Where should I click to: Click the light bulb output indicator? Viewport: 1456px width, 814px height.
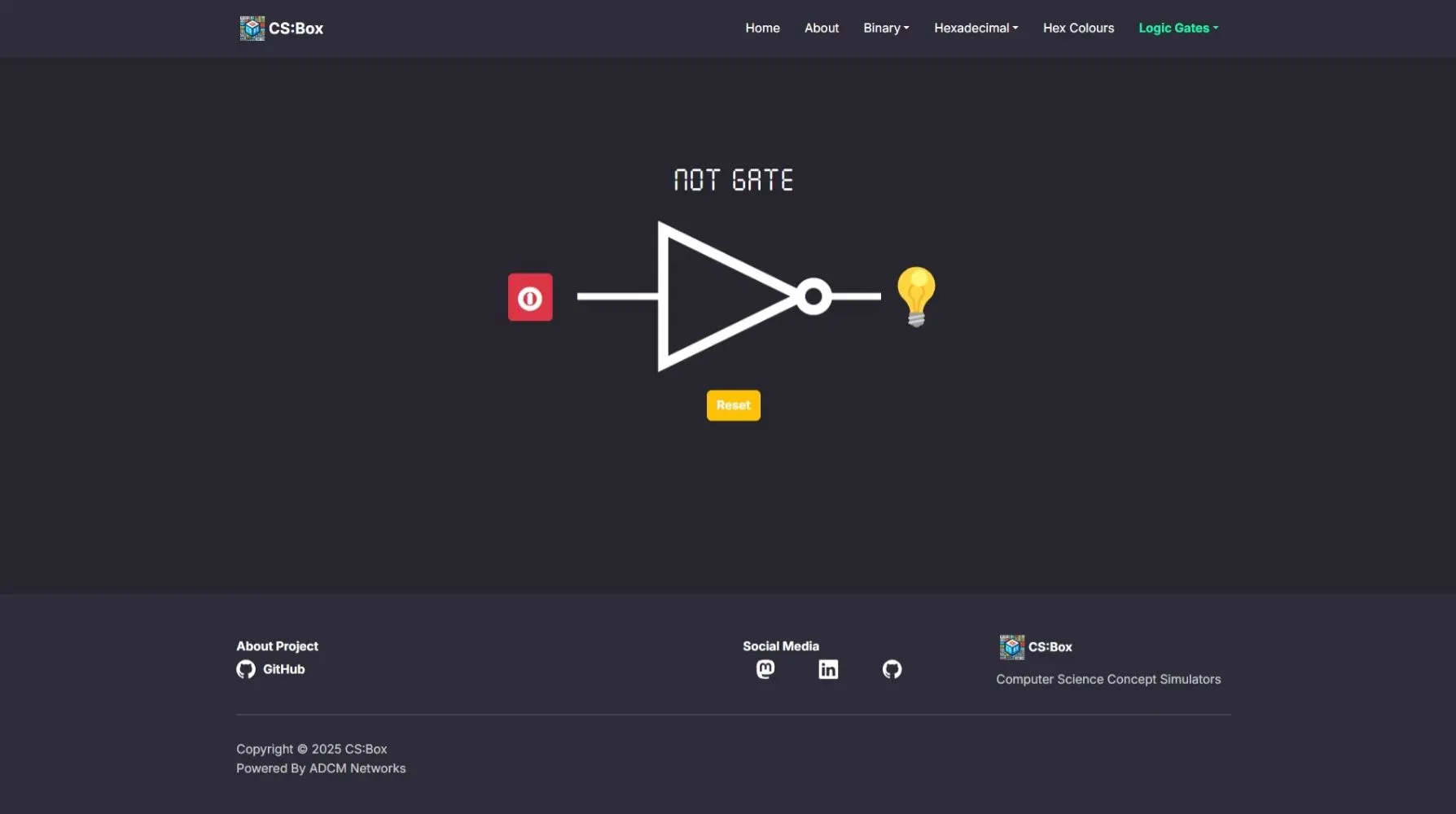tap(915, 295)
